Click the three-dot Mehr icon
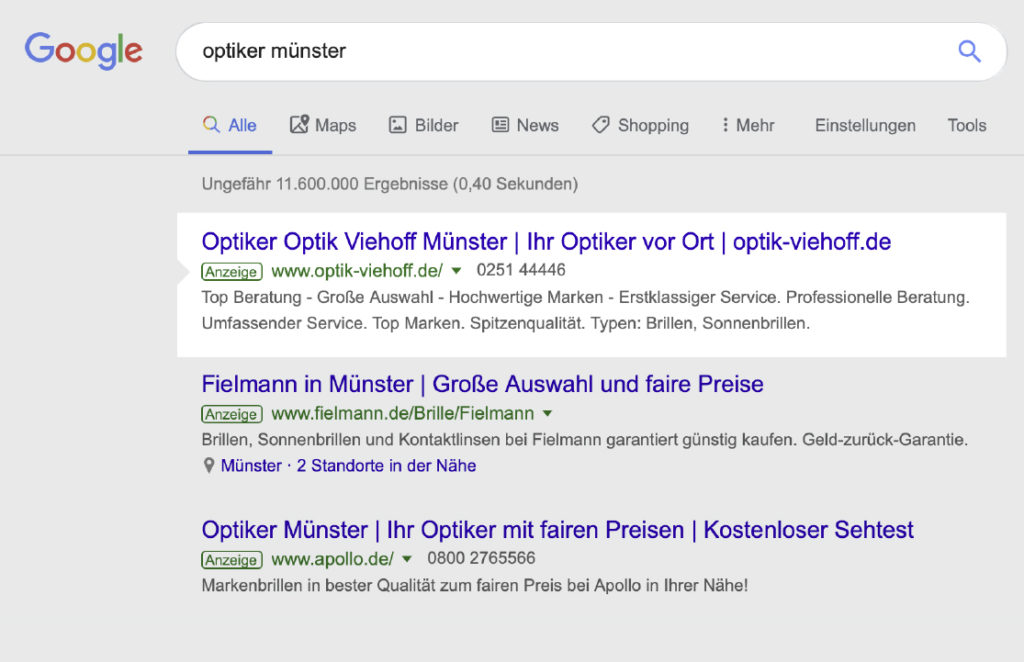 pyautogui.click(x=725, y=125)
